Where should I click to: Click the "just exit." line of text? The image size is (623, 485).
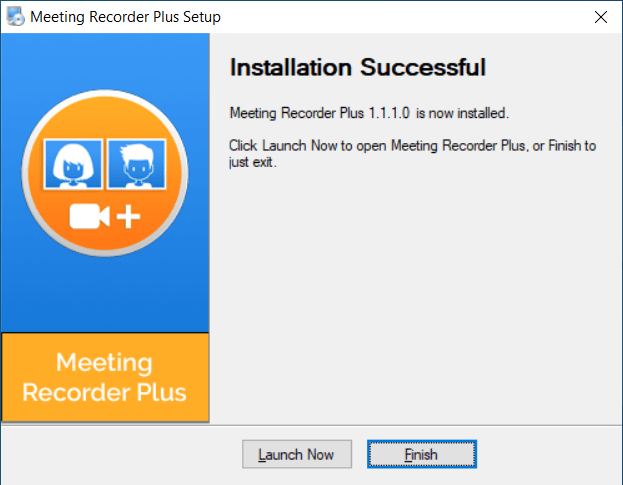252,162
